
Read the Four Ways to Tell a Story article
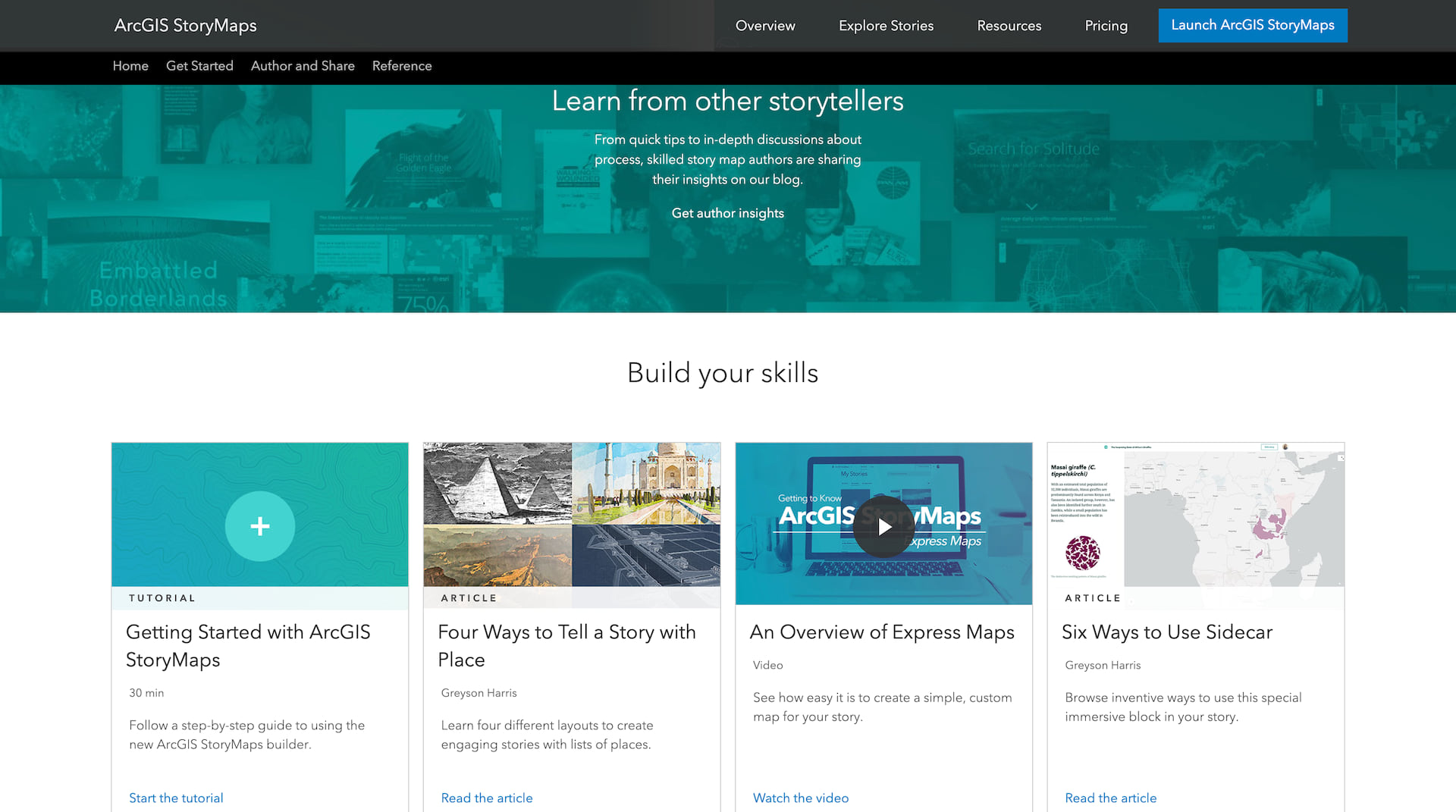[487, 798]
